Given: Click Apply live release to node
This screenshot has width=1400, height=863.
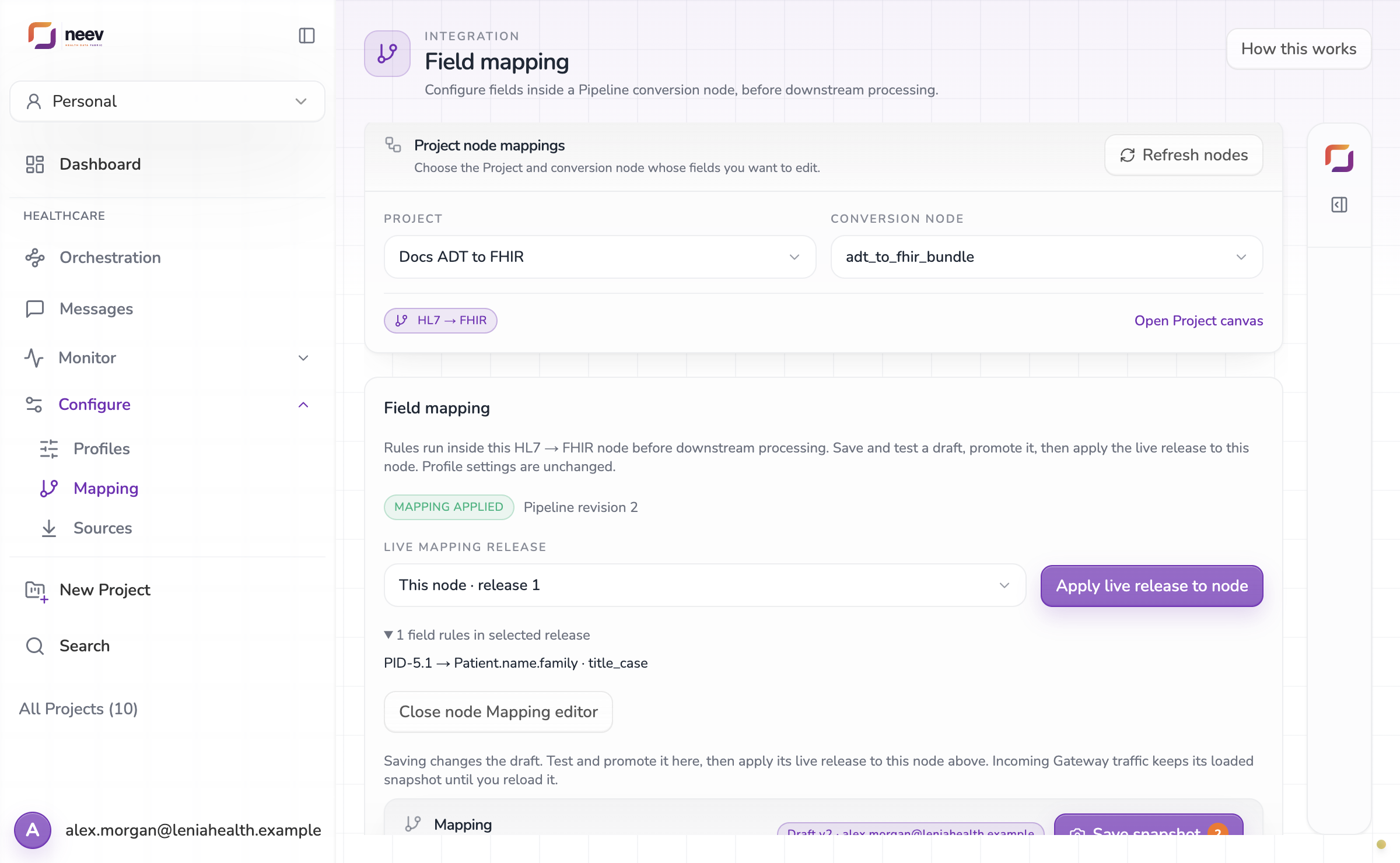Looking at the screenshot, I should tap(1152, 586).
